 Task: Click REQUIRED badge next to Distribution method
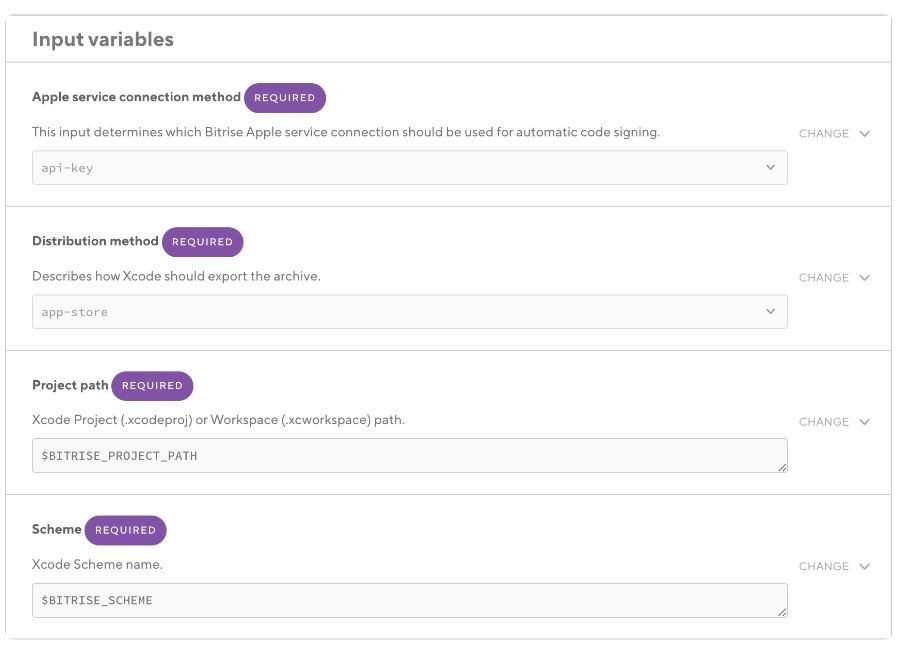tap(202, 242)
